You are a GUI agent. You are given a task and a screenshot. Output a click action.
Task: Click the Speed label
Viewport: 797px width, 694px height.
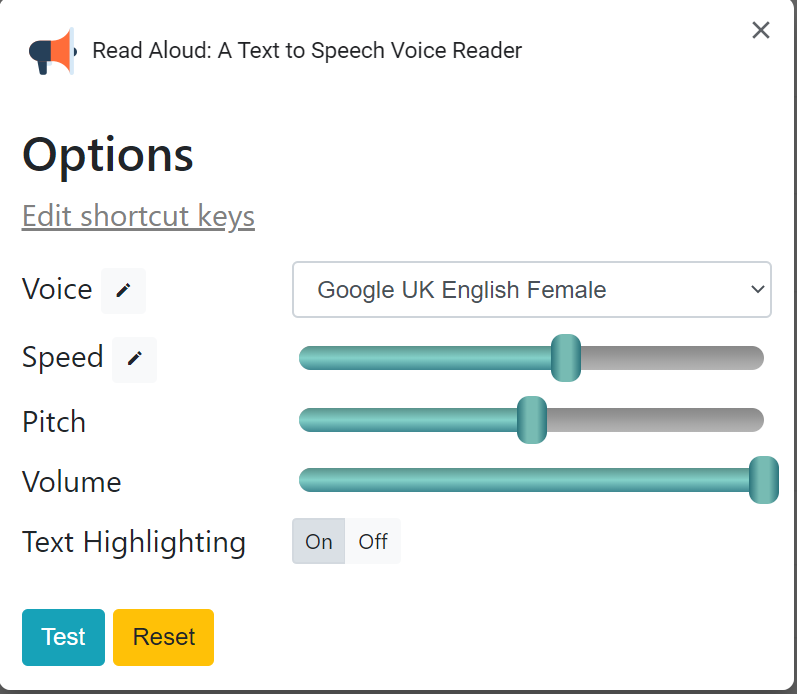tap(63, 357)
